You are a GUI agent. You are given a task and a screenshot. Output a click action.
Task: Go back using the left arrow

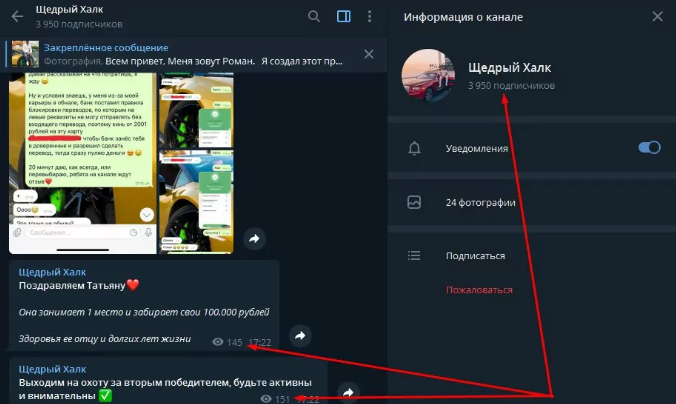pos(17,16)
